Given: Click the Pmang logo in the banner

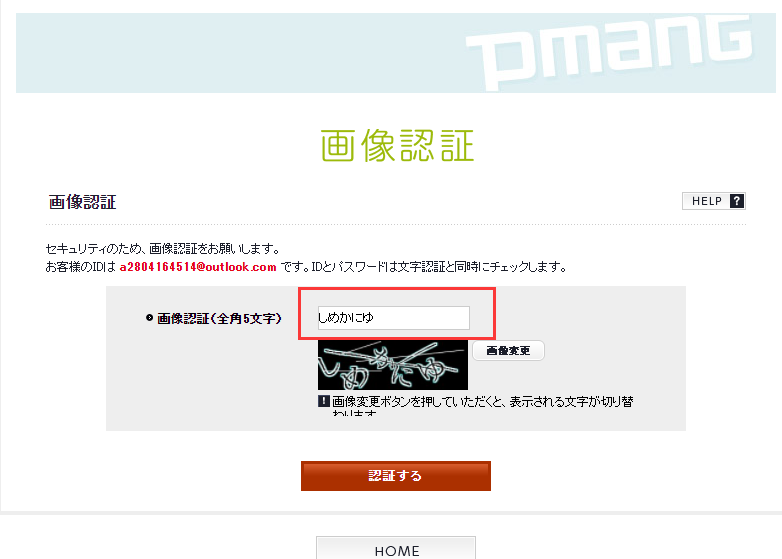Looking at the screenshot, I should 609,52.
